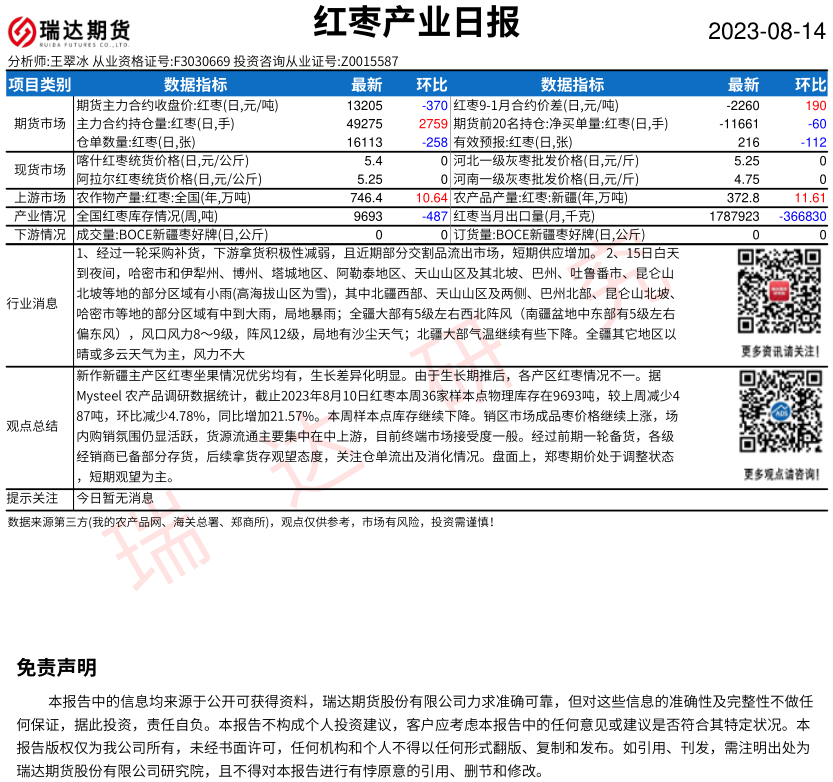Select the 上游市场 category label
Image resolution: width=833 pixels, height=782 pixels.
coord(39,198)
